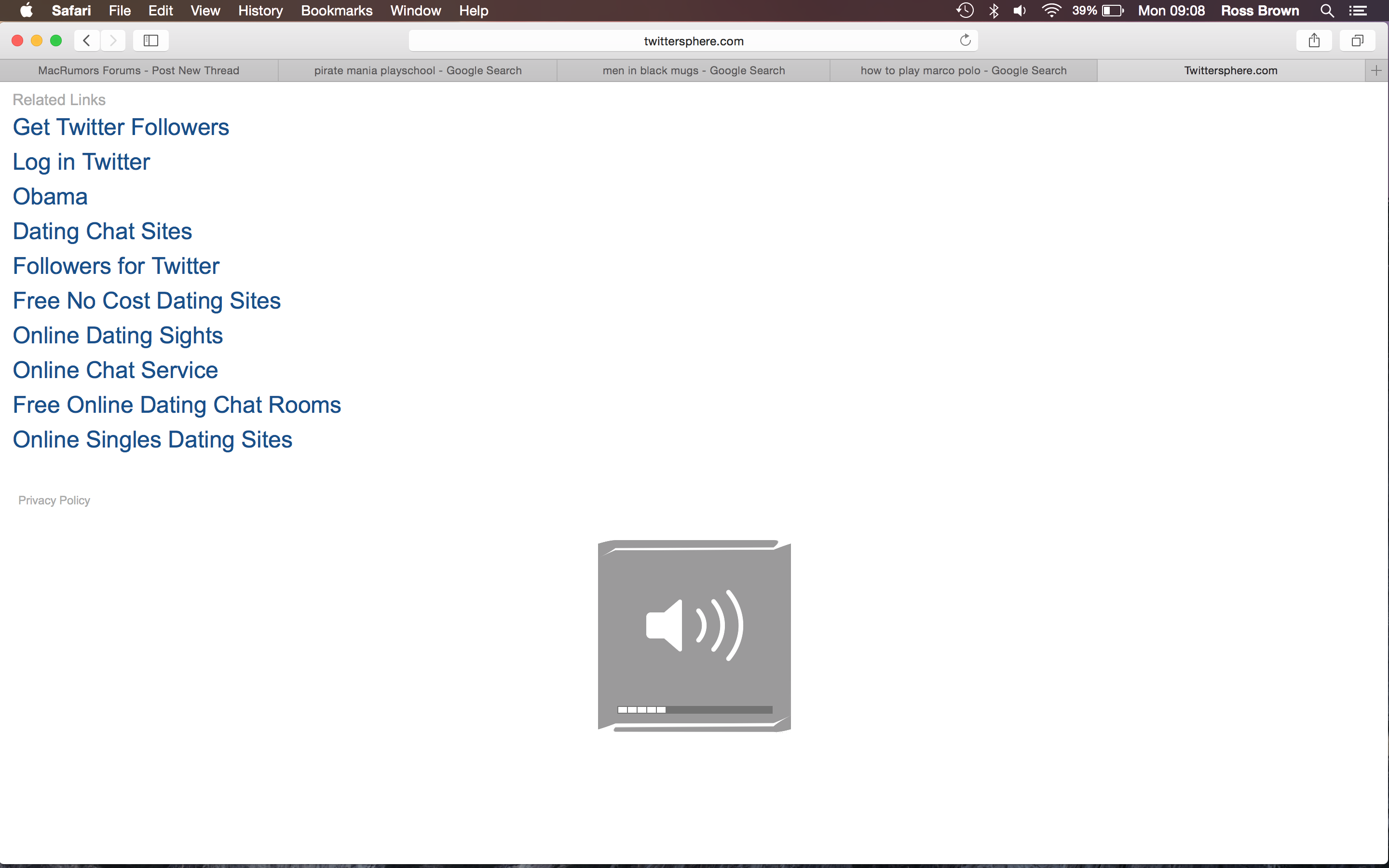Open the Privacy Policy link
This screenshot has width=1389, height=868.
[x=54, y=501]
